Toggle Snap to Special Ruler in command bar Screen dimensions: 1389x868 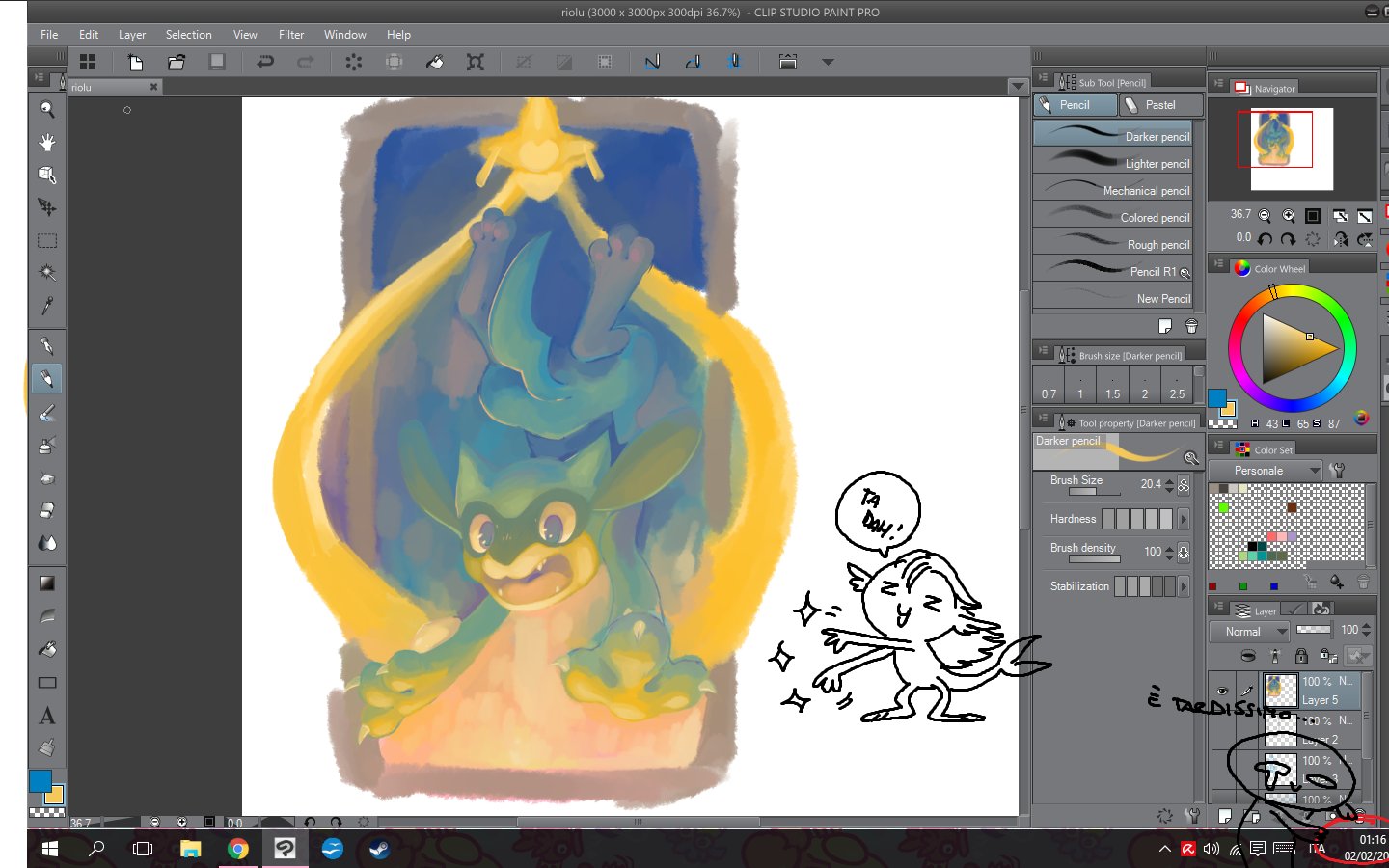693,62
